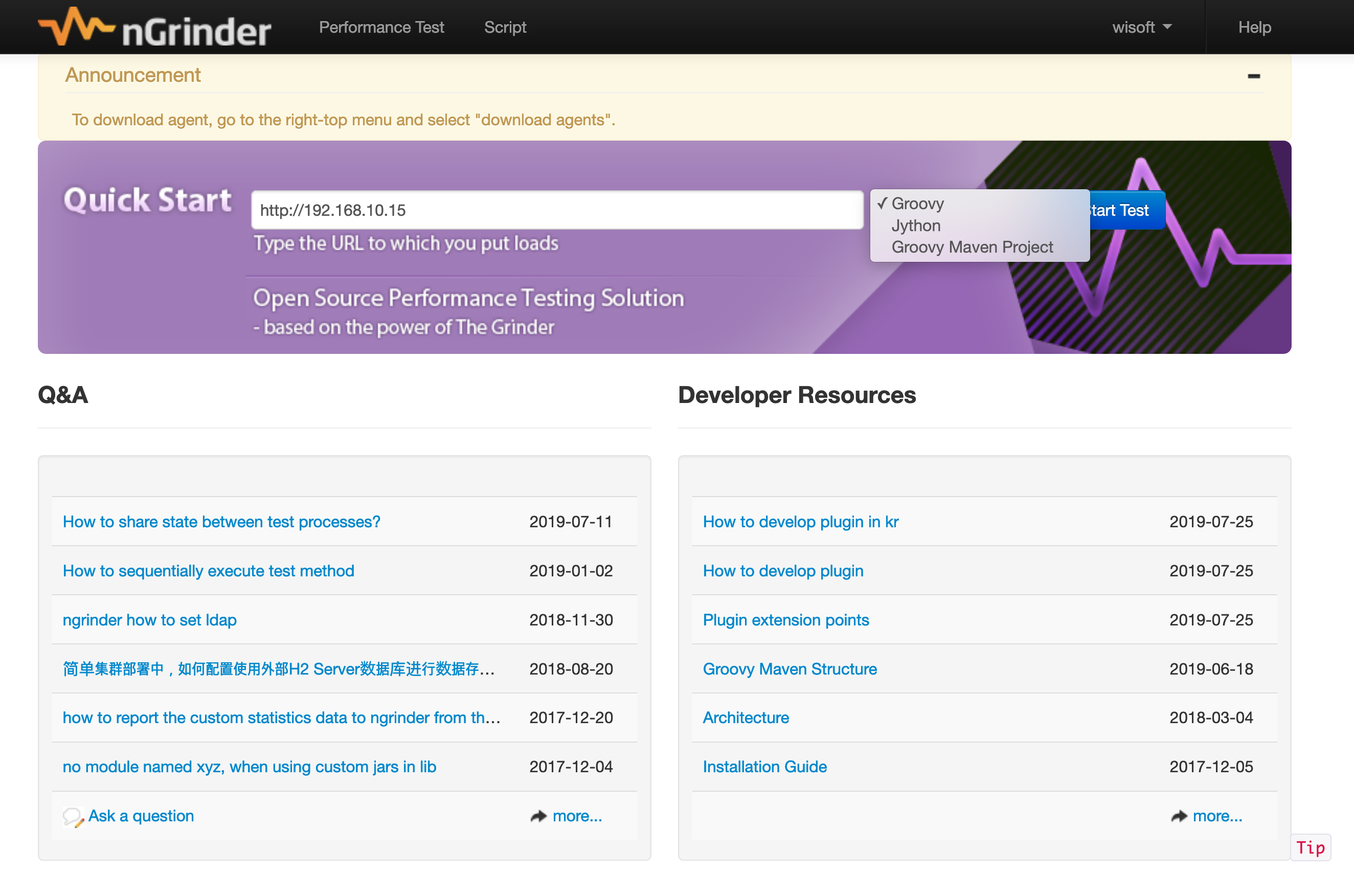Open 'Plugin extension points' resource

[x=785, y=620]
